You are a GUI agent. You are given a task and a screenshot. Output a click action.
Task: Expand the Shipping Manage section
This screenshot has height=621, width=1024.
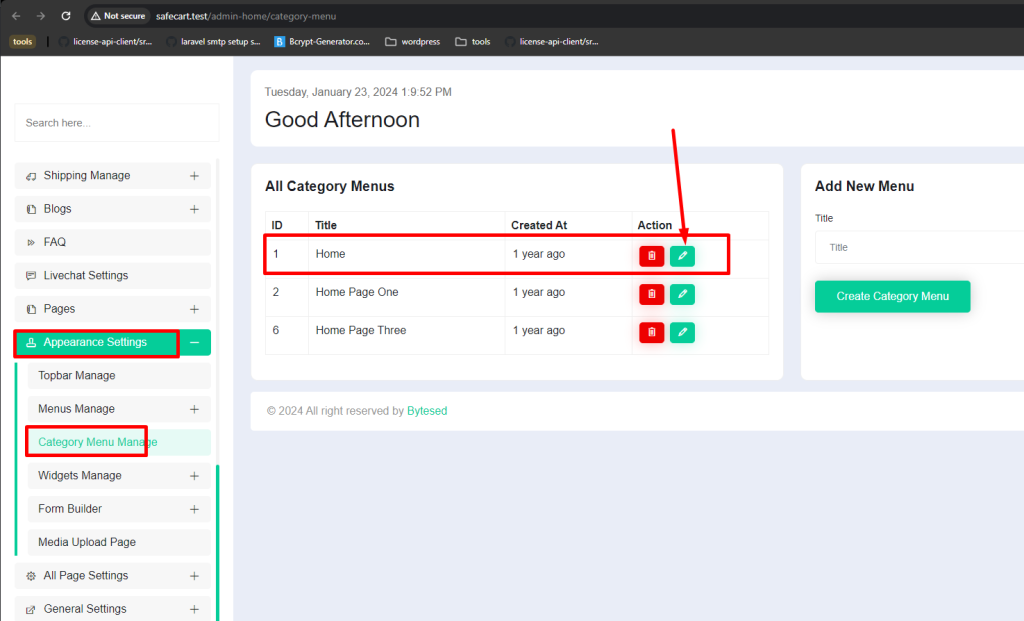tap(194, 176)
